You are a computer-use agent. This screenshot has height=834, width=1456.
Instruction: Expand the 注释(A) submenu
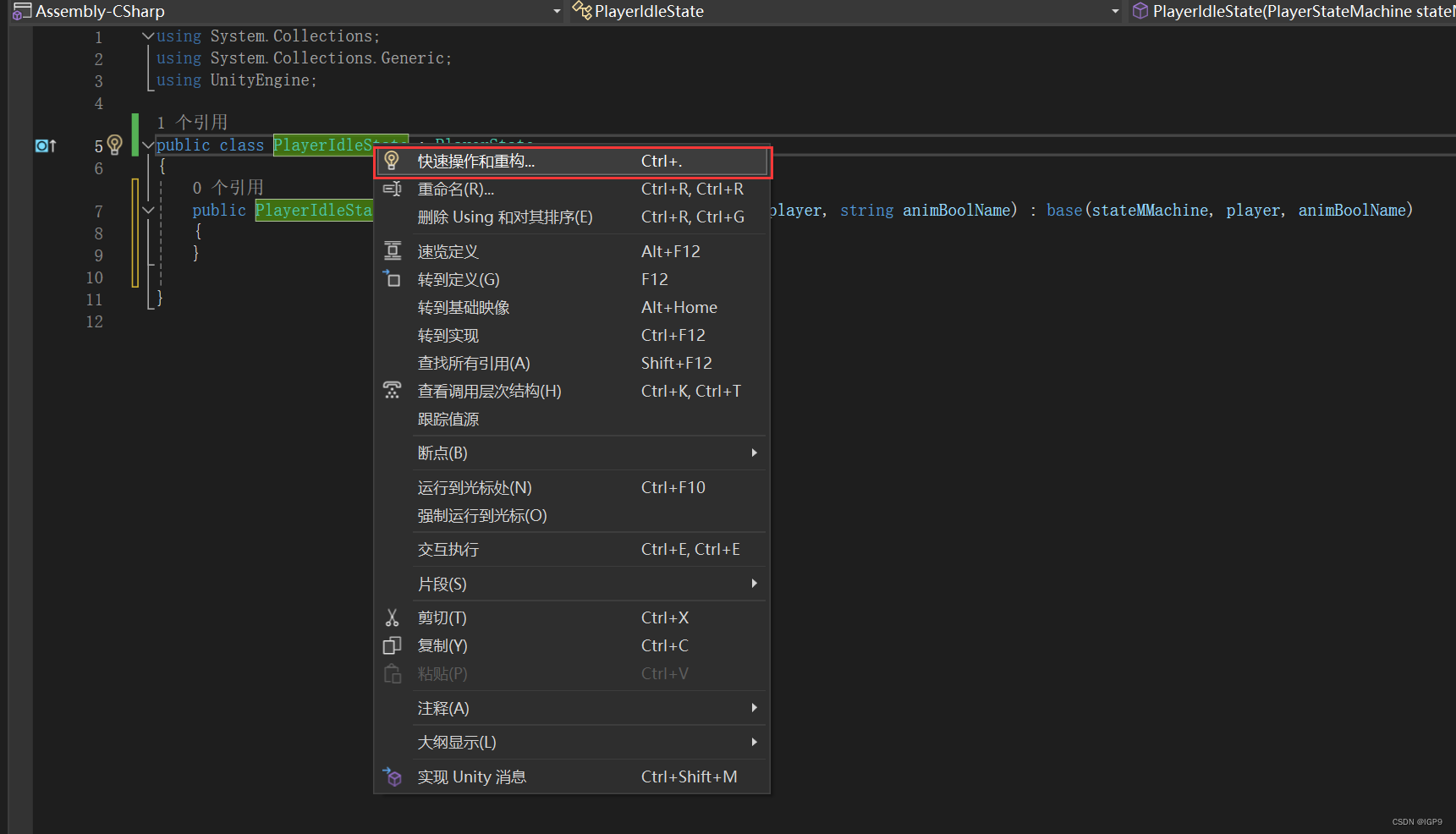(754, 708)
